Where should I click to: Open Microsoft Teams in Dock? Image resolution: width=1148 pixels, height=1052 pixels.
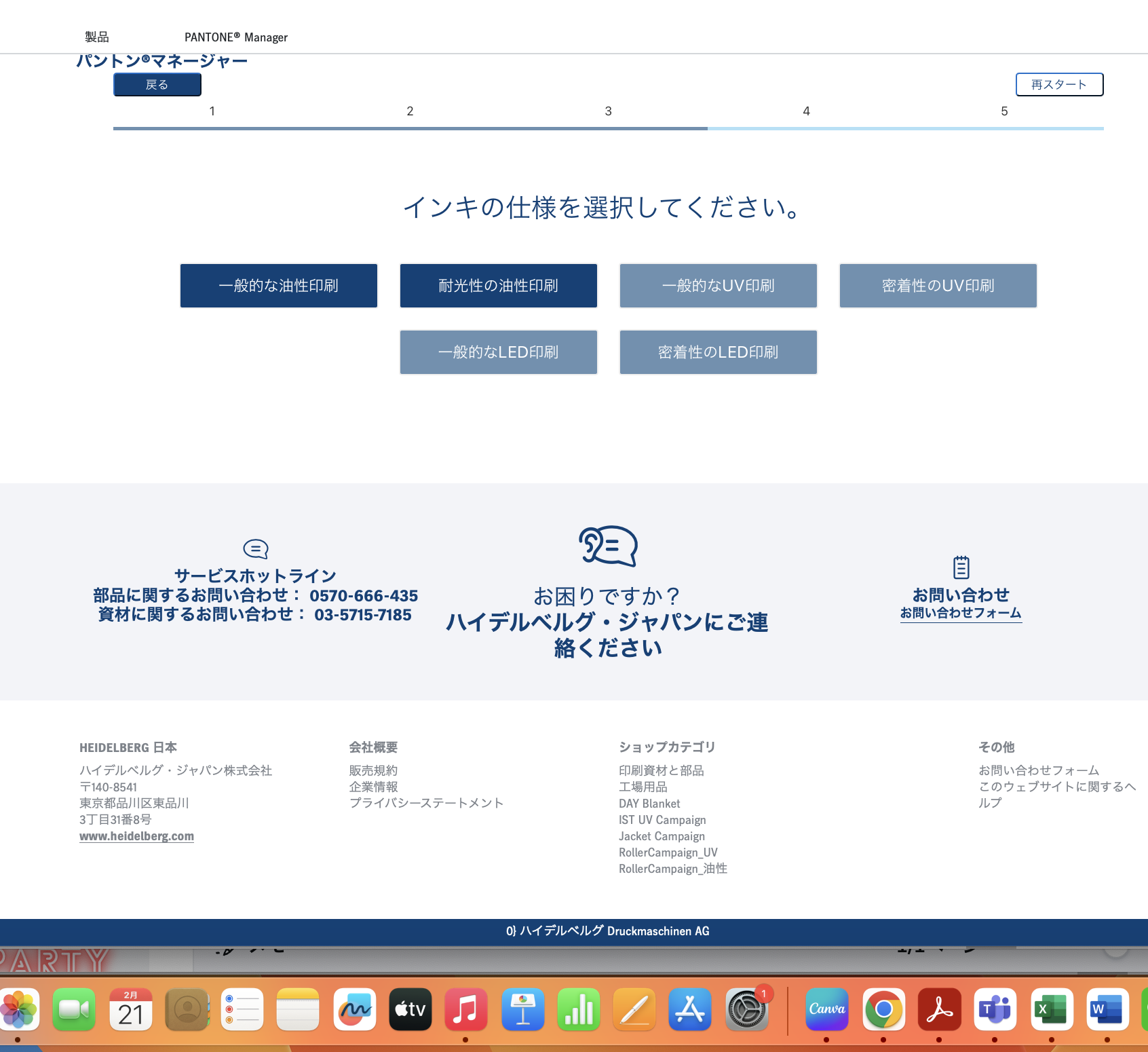995,1009
